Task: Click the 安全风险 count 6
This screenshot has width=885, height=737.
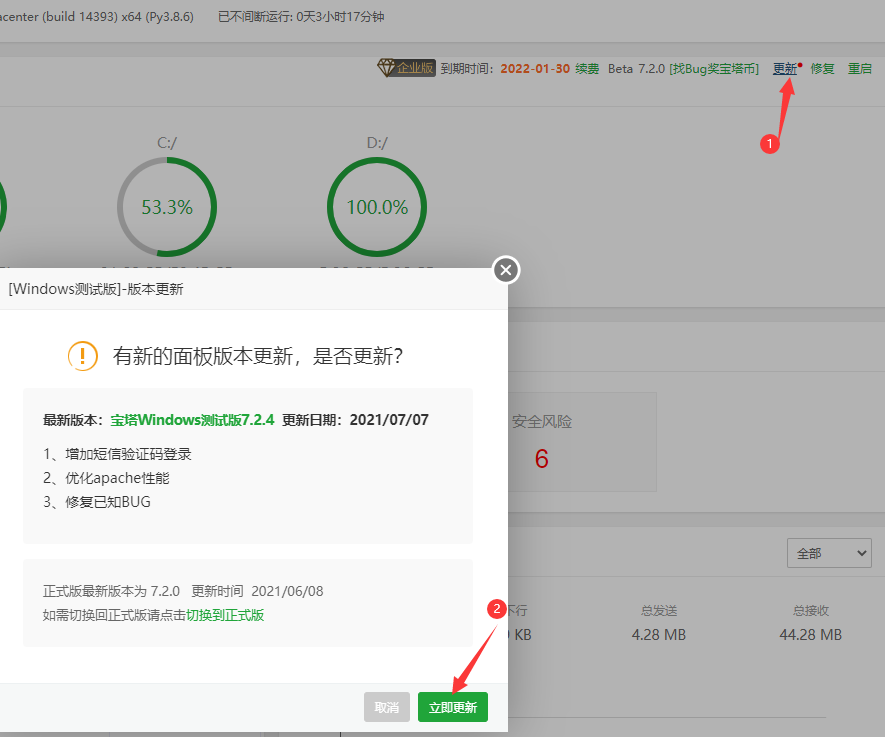Action: pos(542,459)
